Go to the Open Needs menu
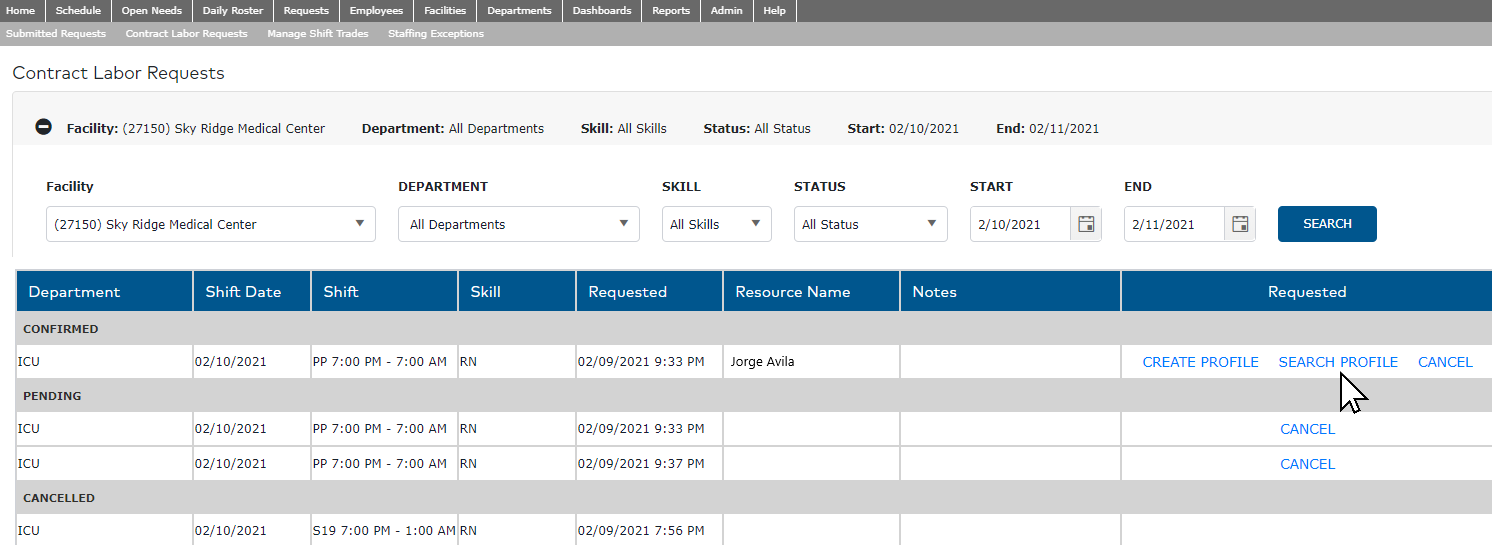The height and width of the screenshot is (545, 1492). click(x=152, y=11)
